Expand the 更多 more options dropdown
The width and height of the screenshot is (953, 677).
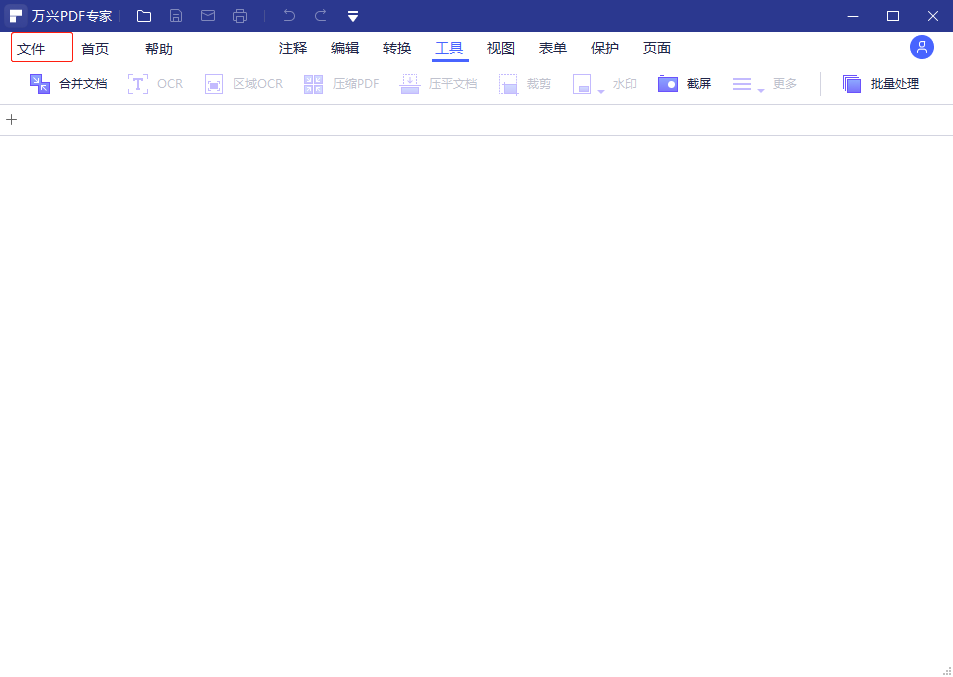[761, 90]
